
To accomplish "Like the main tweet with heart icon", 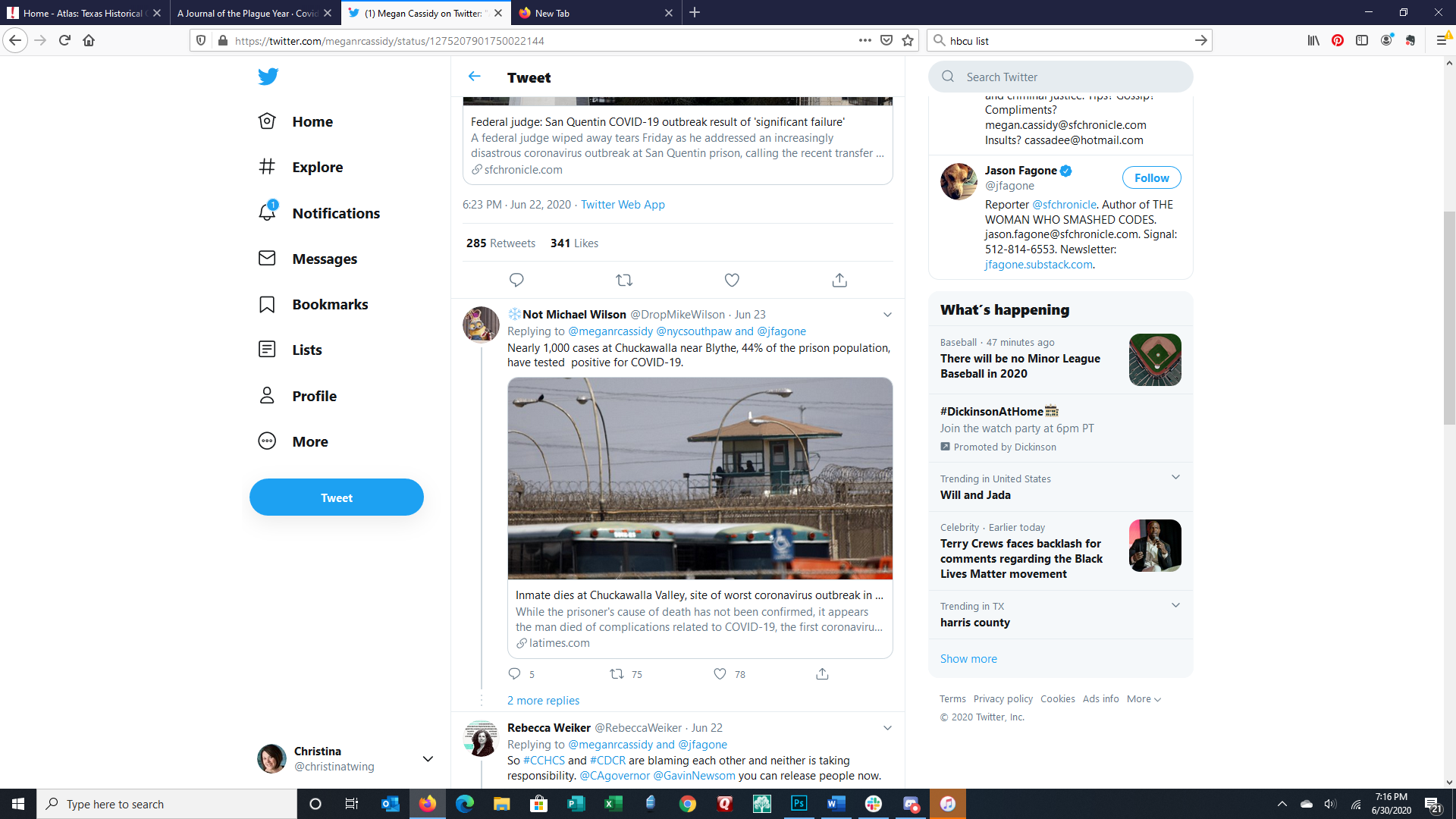I will 732,280.
